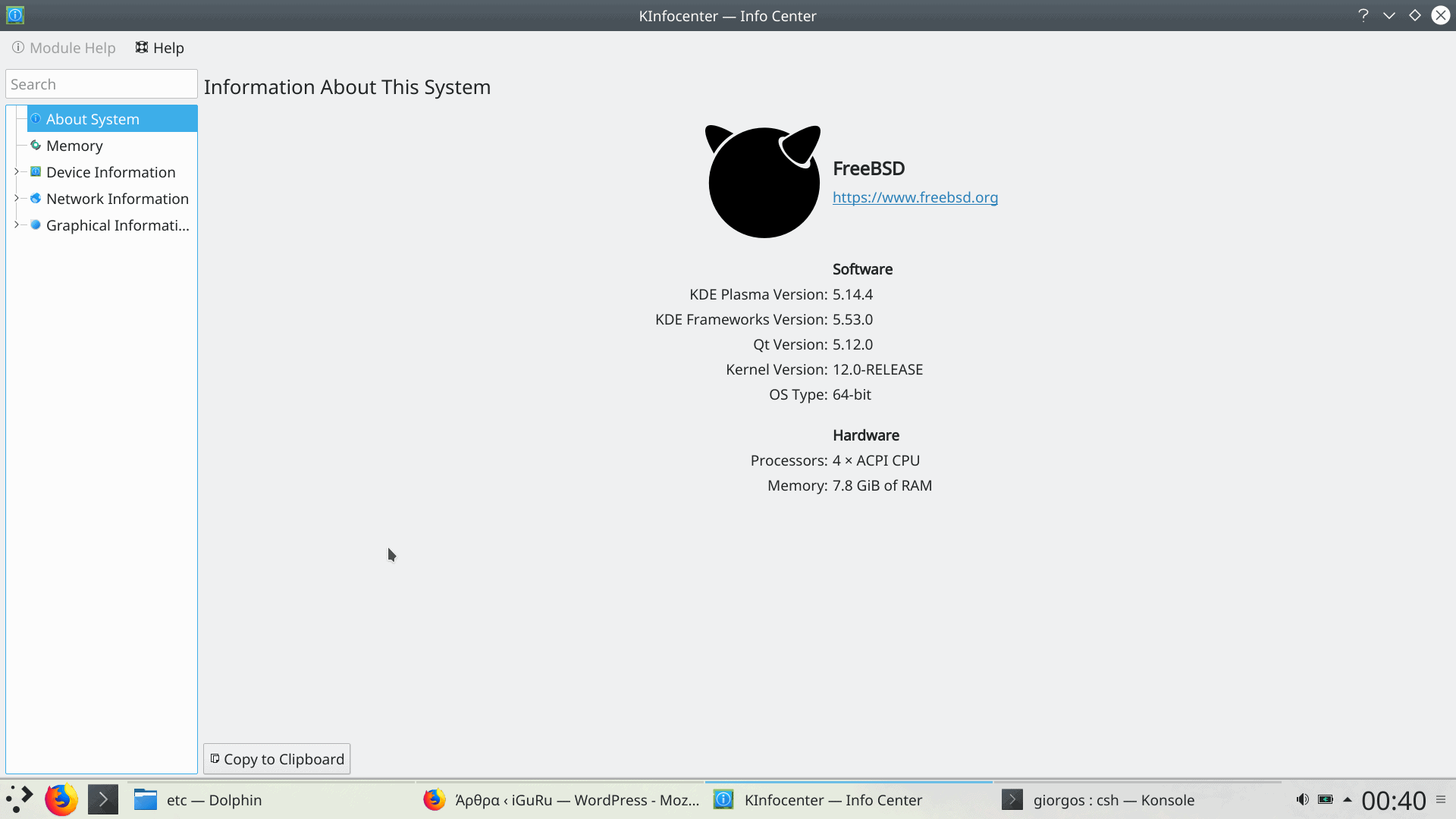Select About System in the sidebar
Screen dimensions: 1456x819
pyautogui.click(x=112, y=119)
